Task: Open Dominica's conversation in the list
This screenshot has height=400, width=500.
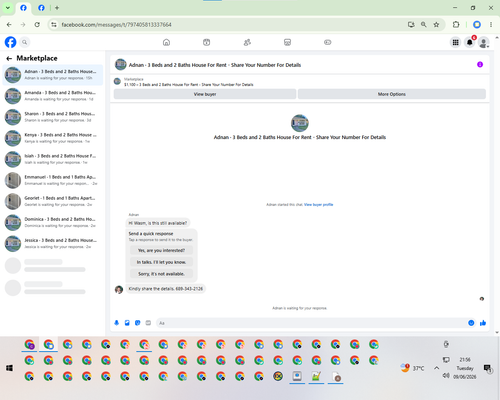Action: (x=53, y=222)
